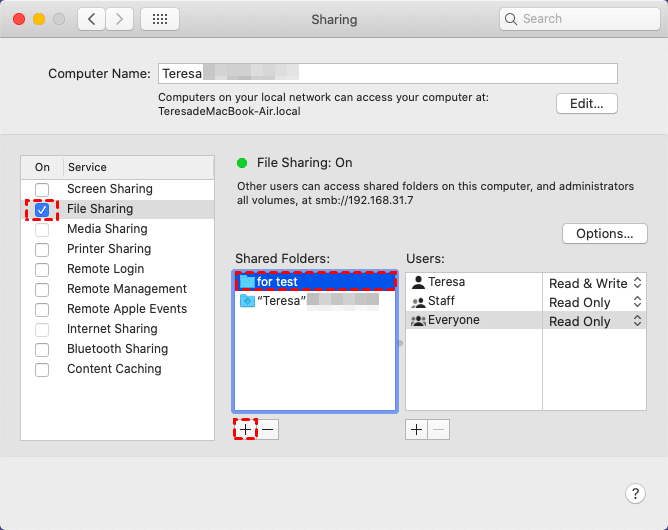Image resolution: width=668 pixels, height=530 pixels.
Task: Click the Edit... button for hostname
Action: pos(587,104)
